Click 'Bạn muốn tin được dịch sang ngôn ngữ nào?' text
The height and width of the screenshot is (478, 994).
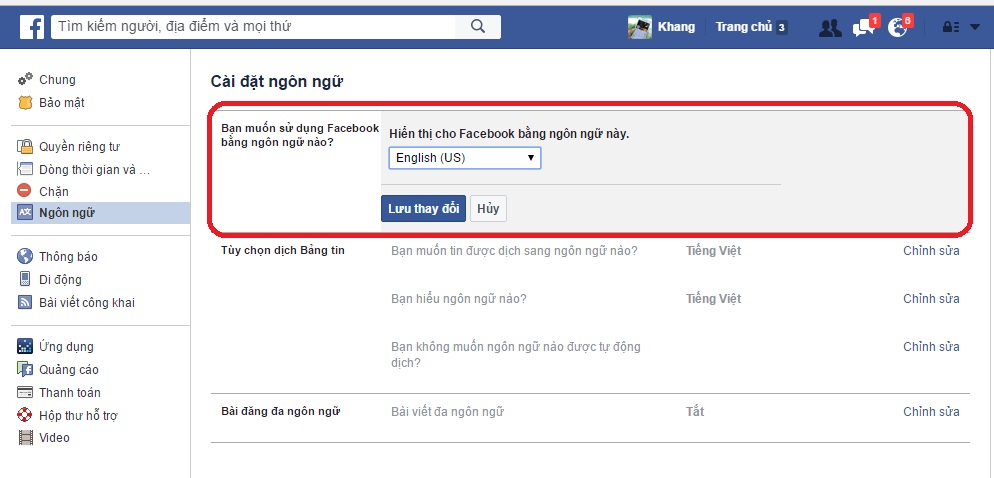[x=514, y=250]
